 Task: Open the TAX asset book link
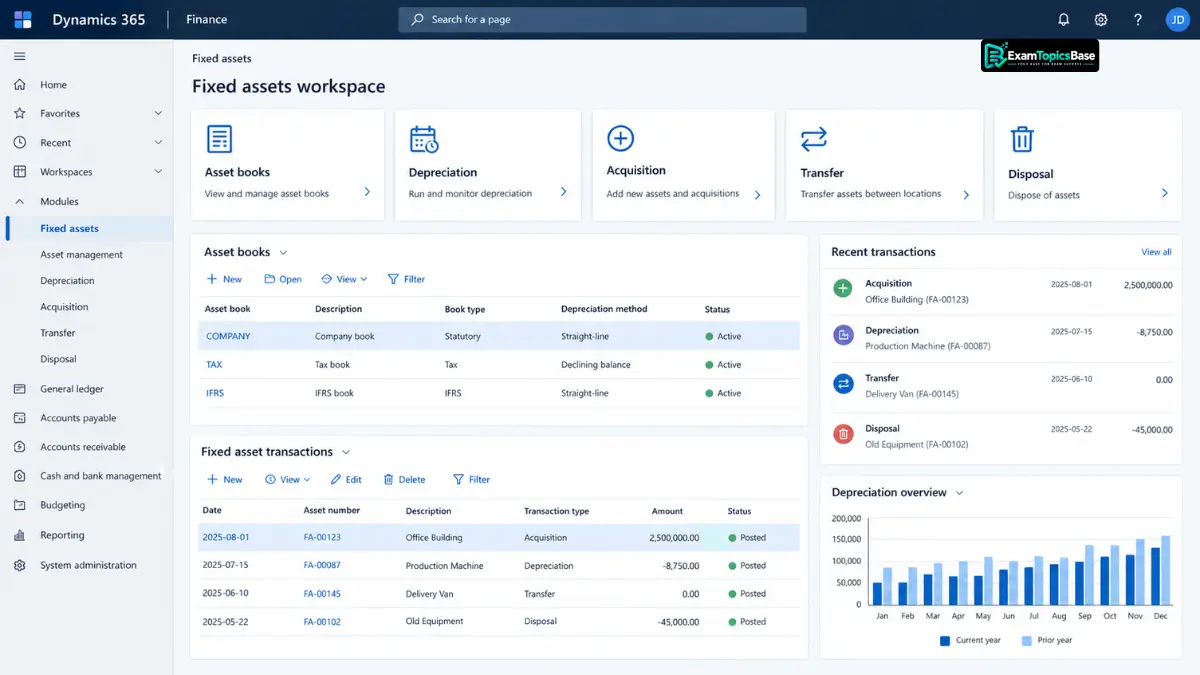214,365
